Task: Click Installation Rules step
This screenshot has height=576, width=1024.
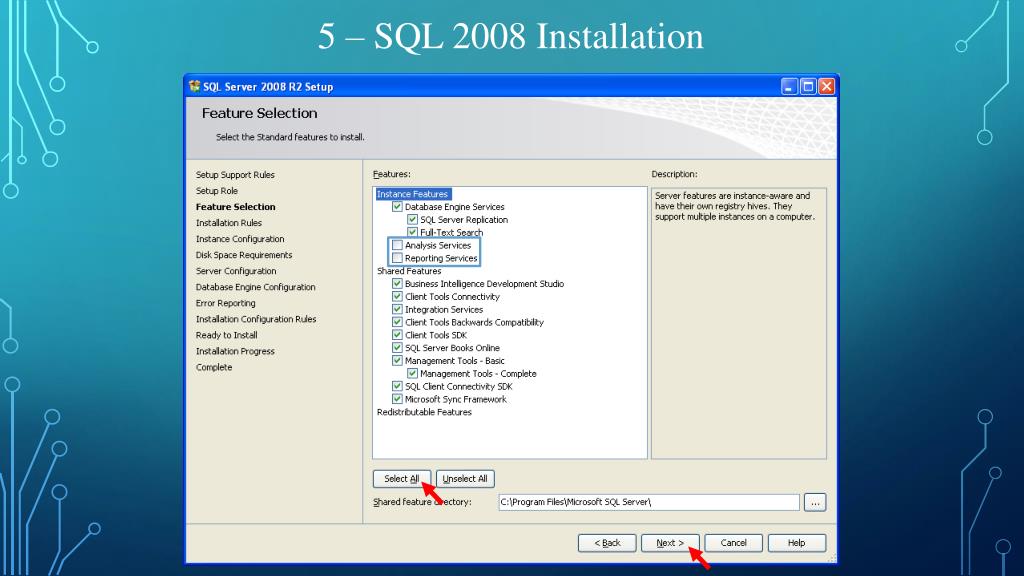Action: [229, 223]
